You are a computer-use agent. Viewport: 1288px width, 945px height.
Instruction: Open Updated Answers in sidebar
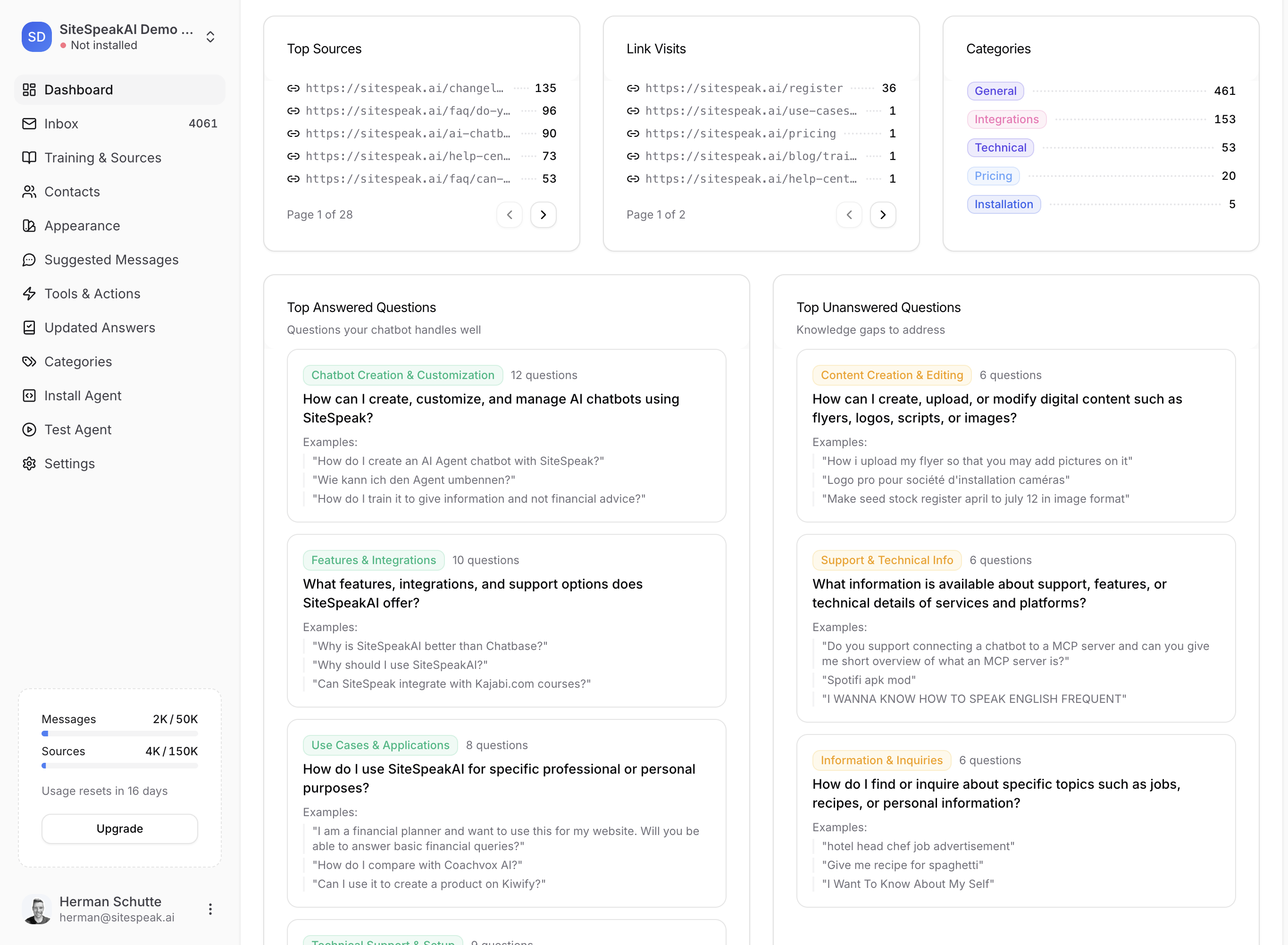point(100,328)
